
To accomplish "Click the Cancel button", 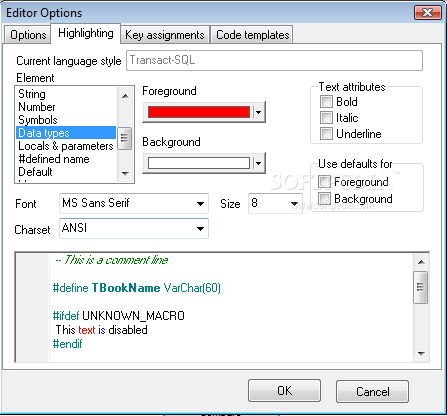I will pyautogui.click(x=372, y=391).
